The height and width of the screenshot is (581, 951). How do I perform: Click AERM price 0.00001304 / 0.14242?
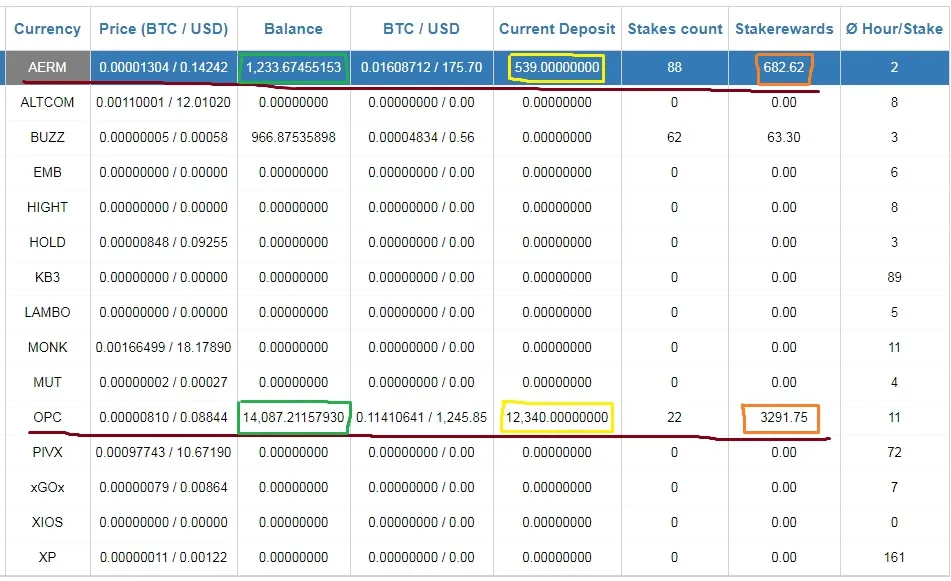pyautogui.click(x=164, y=67)
